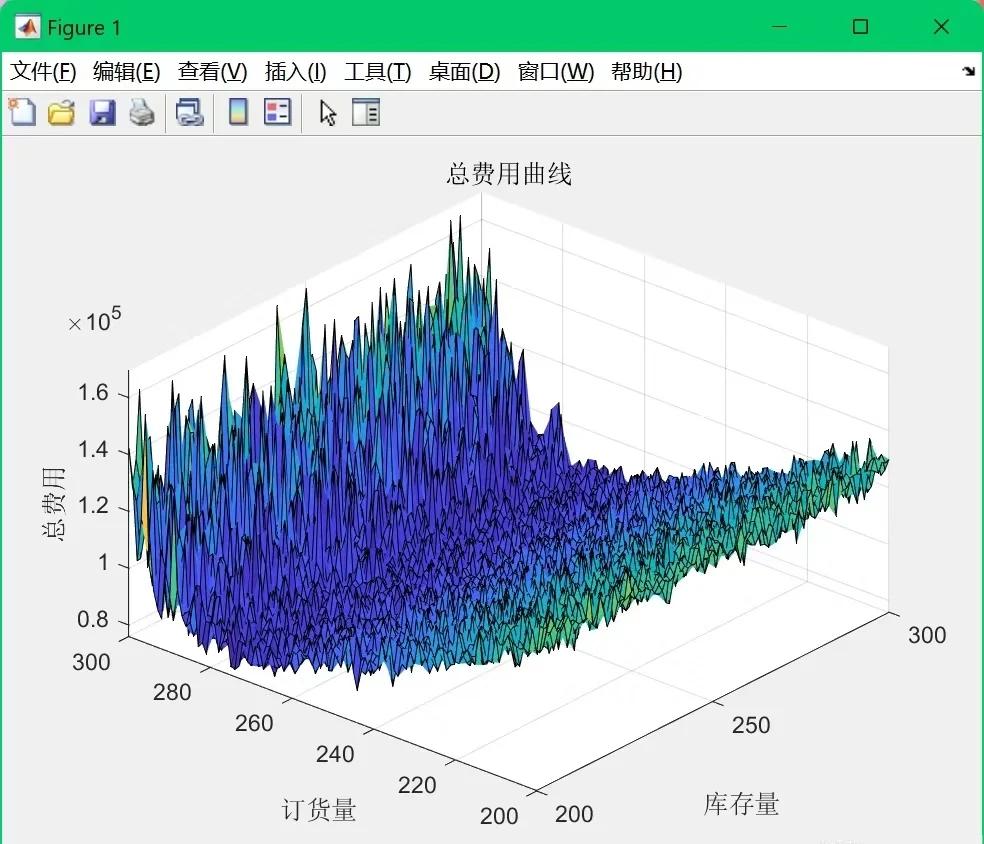Print the figure using the printer icon
The width and height of the screenshot is (984, 844).
pos(141,112)
